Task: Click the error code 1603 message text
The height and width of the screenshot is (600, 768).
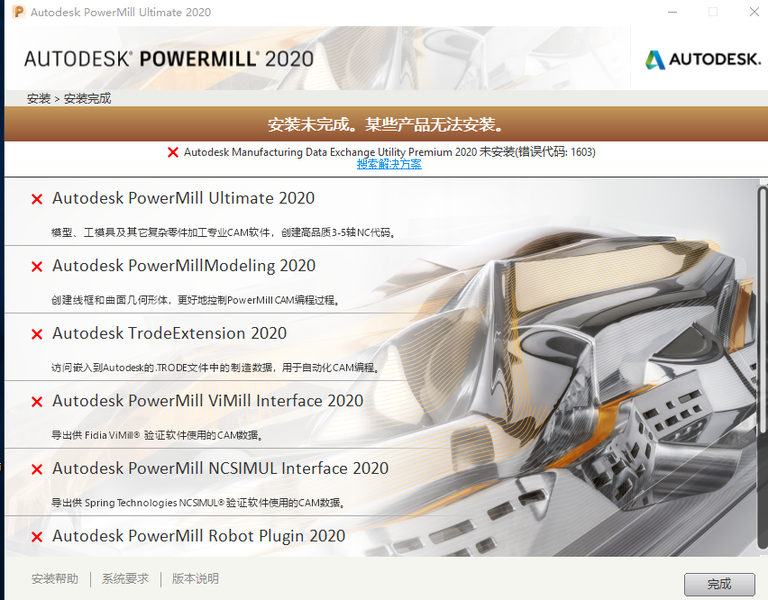Action: coord(389,152)
